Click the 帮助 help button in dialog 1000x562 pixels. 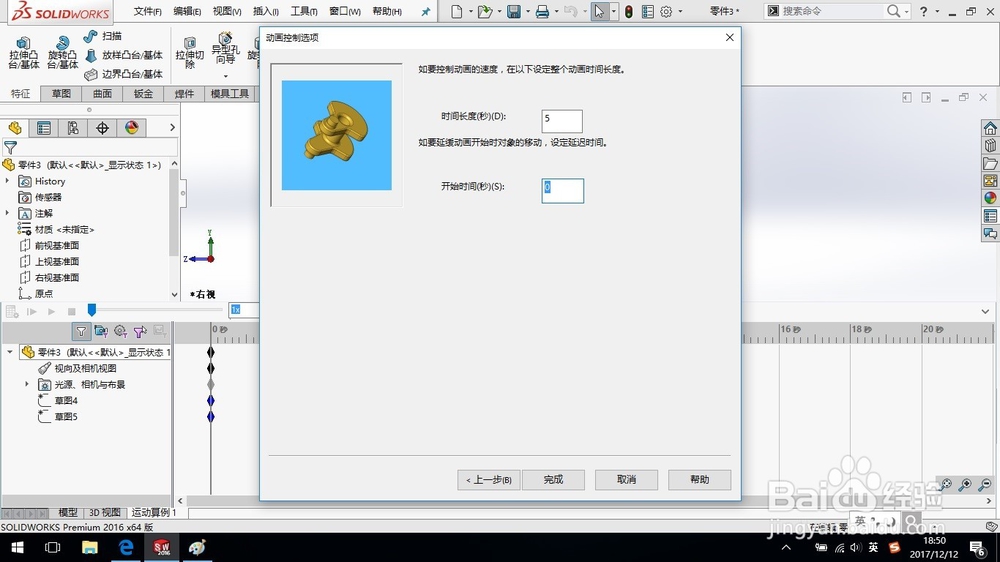click(699, 480)
